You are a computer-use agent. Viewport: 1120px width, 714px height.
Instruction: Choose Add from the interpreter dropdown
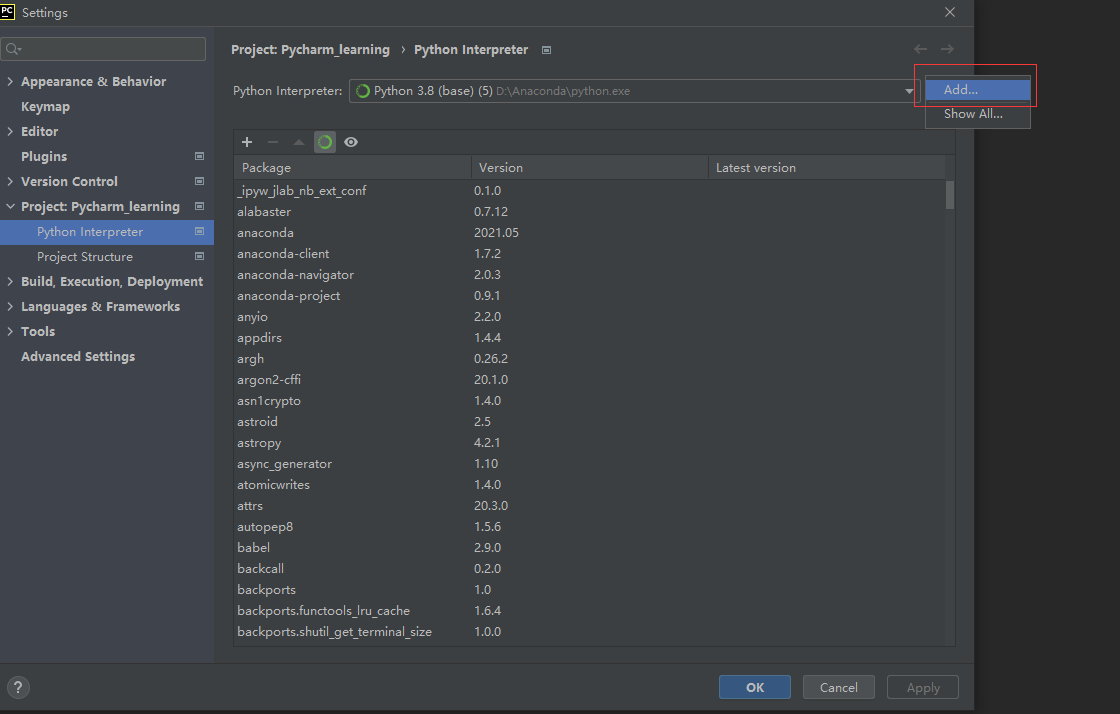pyautogui.click(x=975, y=88)
